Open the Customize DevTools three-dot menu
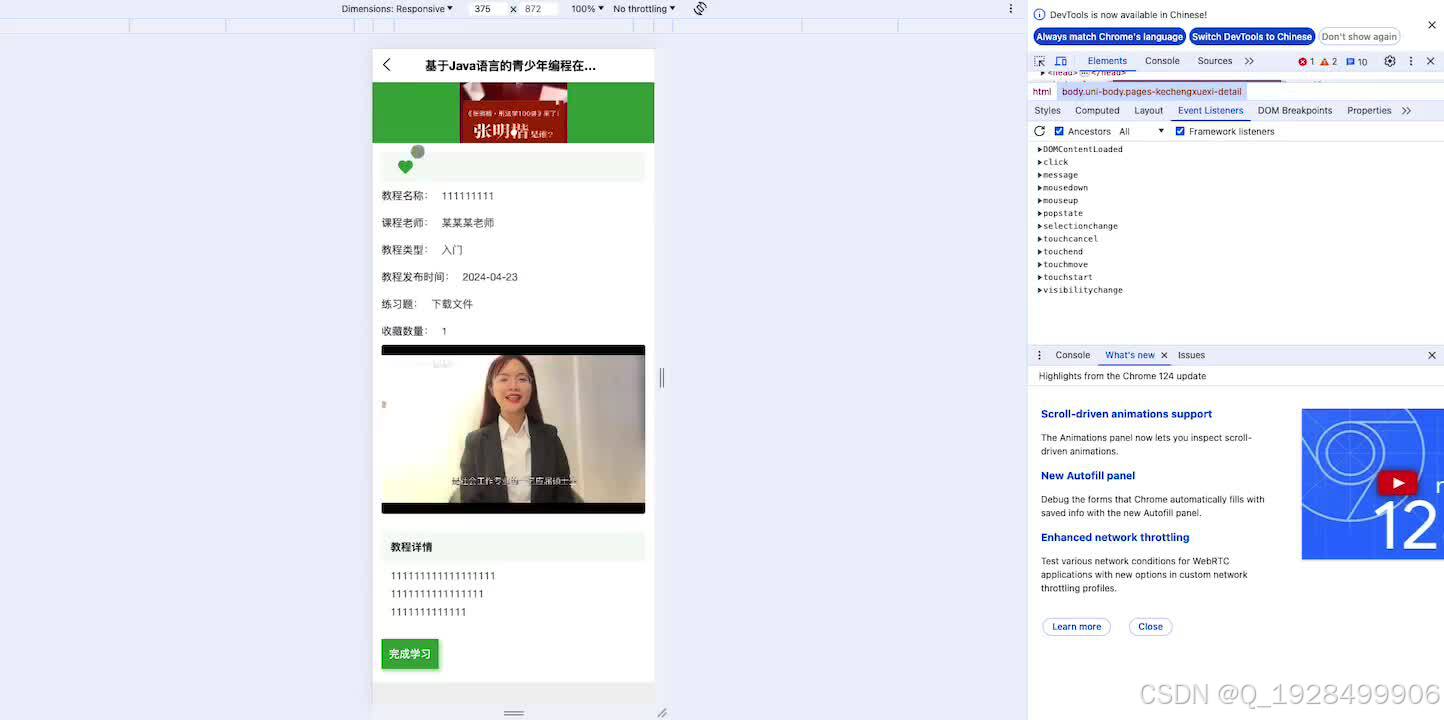 1411,61
